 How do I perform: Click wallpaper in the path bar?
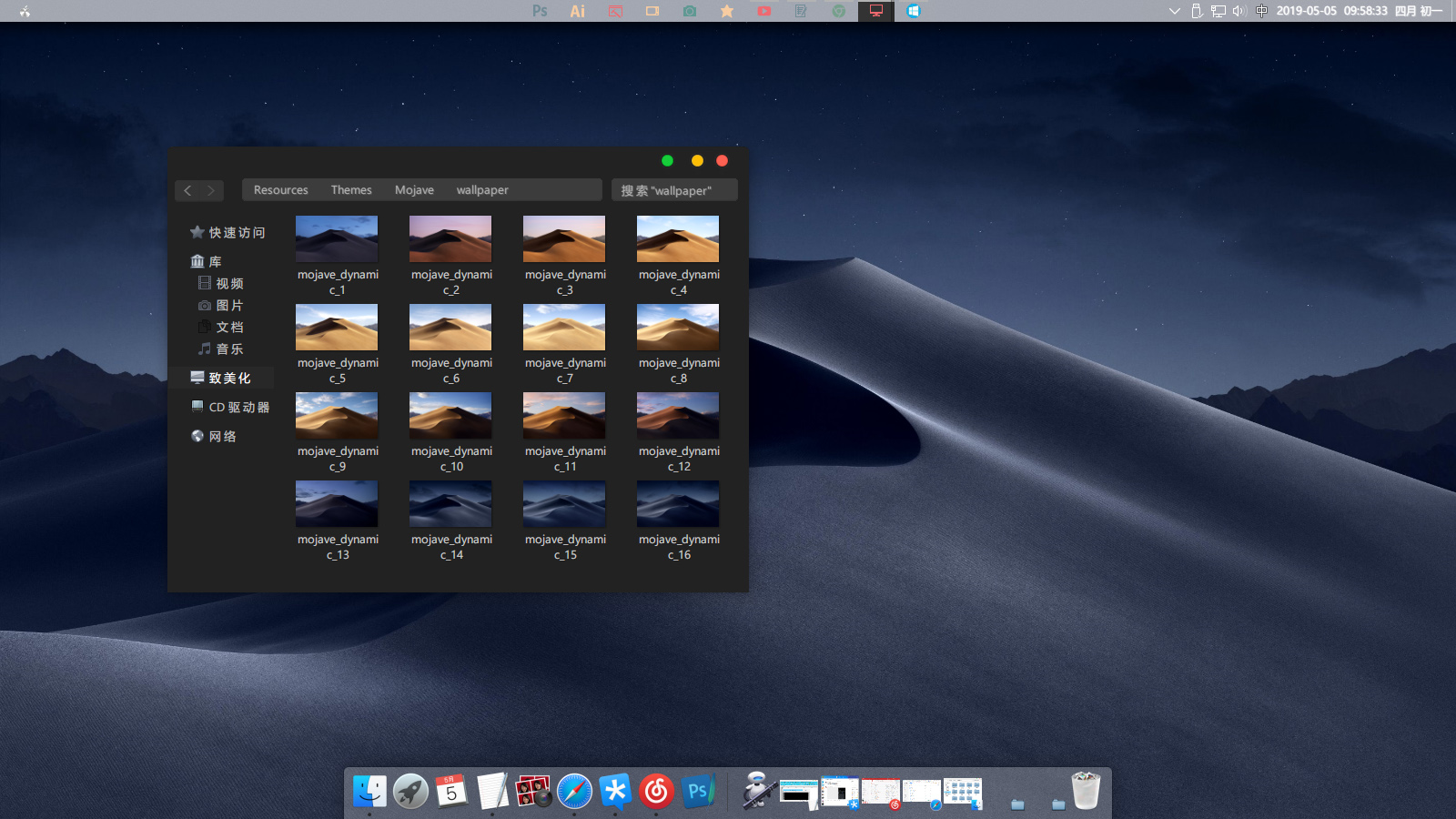coord(482,190)
